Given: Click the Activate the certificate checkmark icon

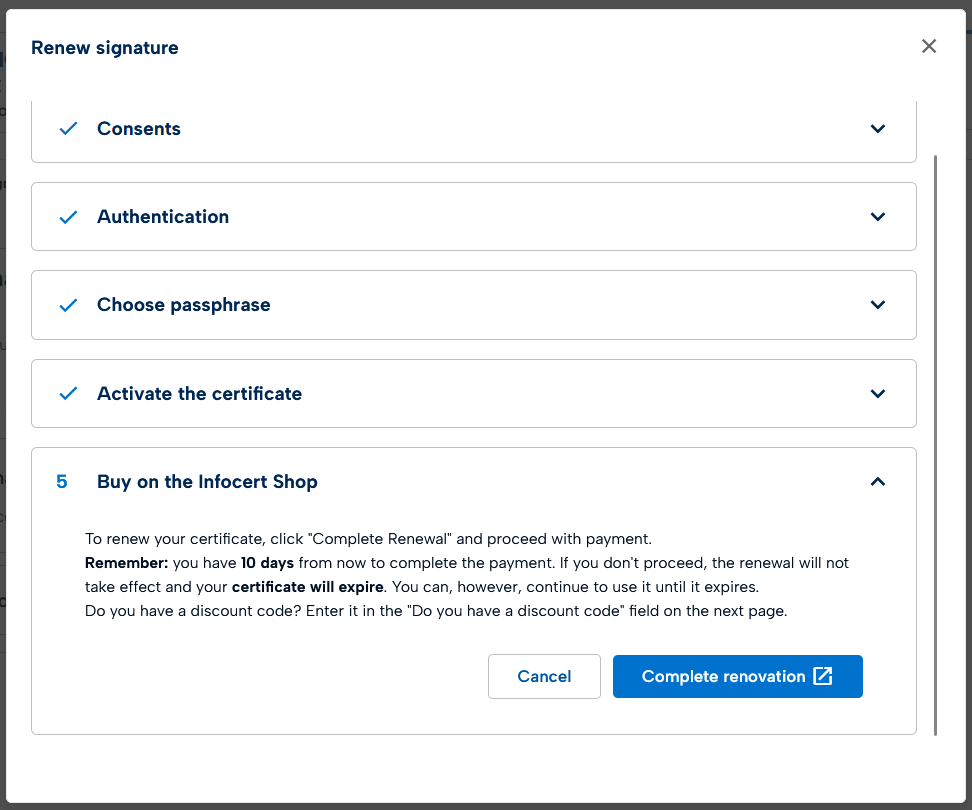Looking at the screenshot, I should (x=68, y=394).
